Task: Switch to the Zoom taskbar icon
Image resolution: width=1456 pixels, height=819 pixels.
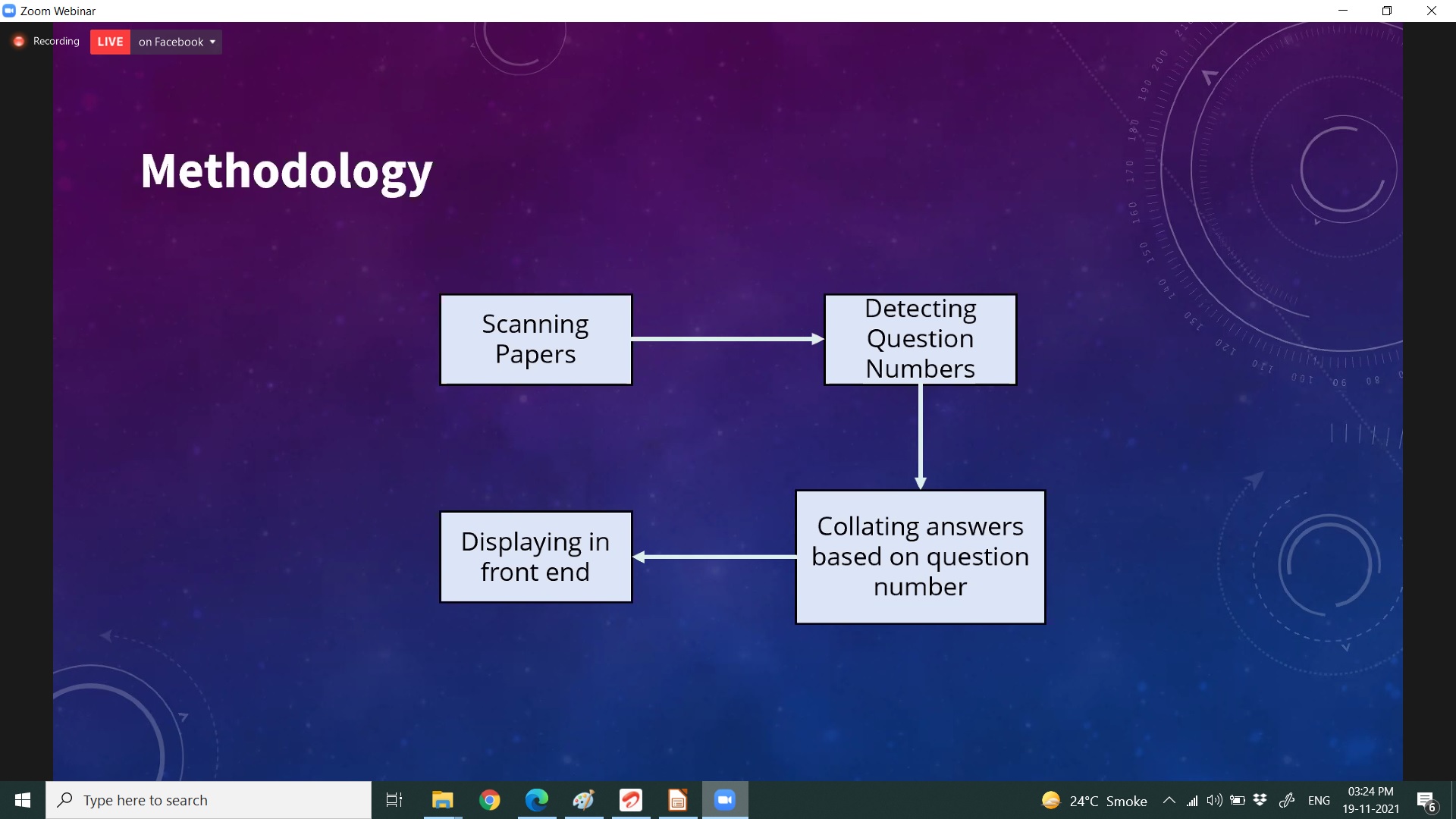Action: 725,800
